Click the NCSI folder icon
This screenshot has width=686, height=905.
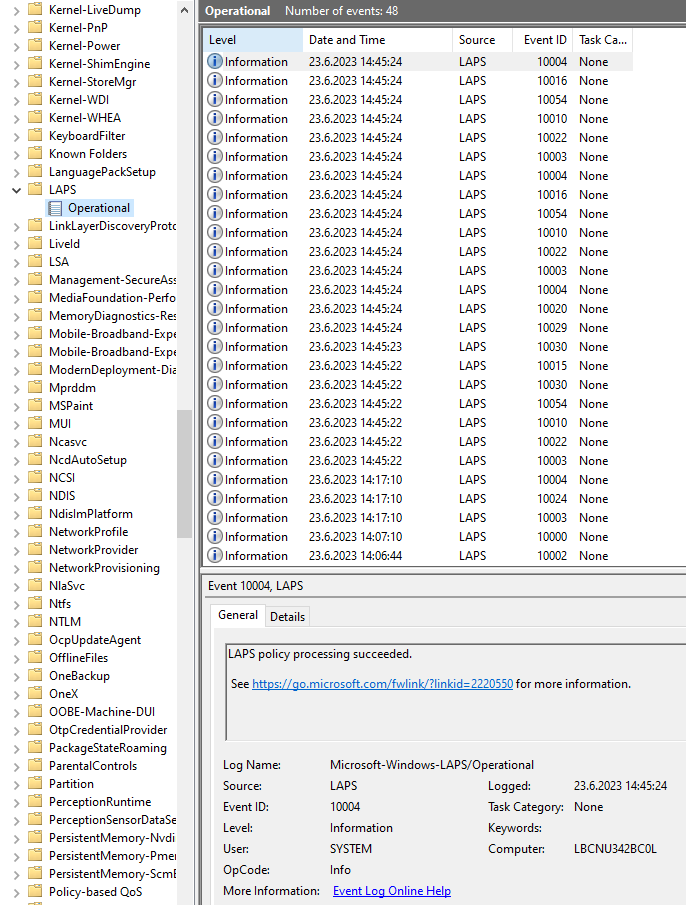pos(35,477)
